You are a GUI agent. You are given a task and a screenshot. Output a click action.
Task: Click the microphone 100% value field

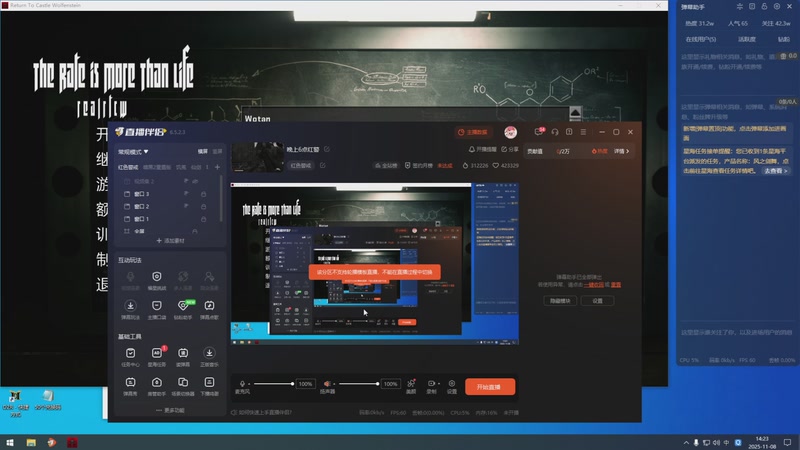(305, 384)
